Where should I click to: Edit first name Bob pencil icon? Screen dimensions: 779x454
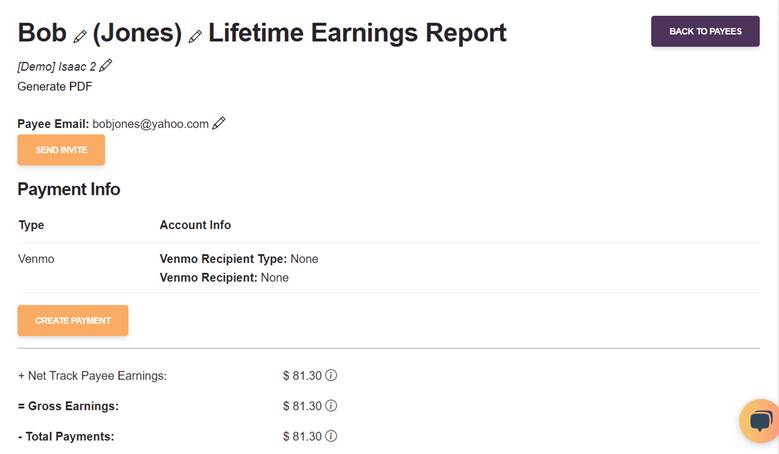[80, 36]
